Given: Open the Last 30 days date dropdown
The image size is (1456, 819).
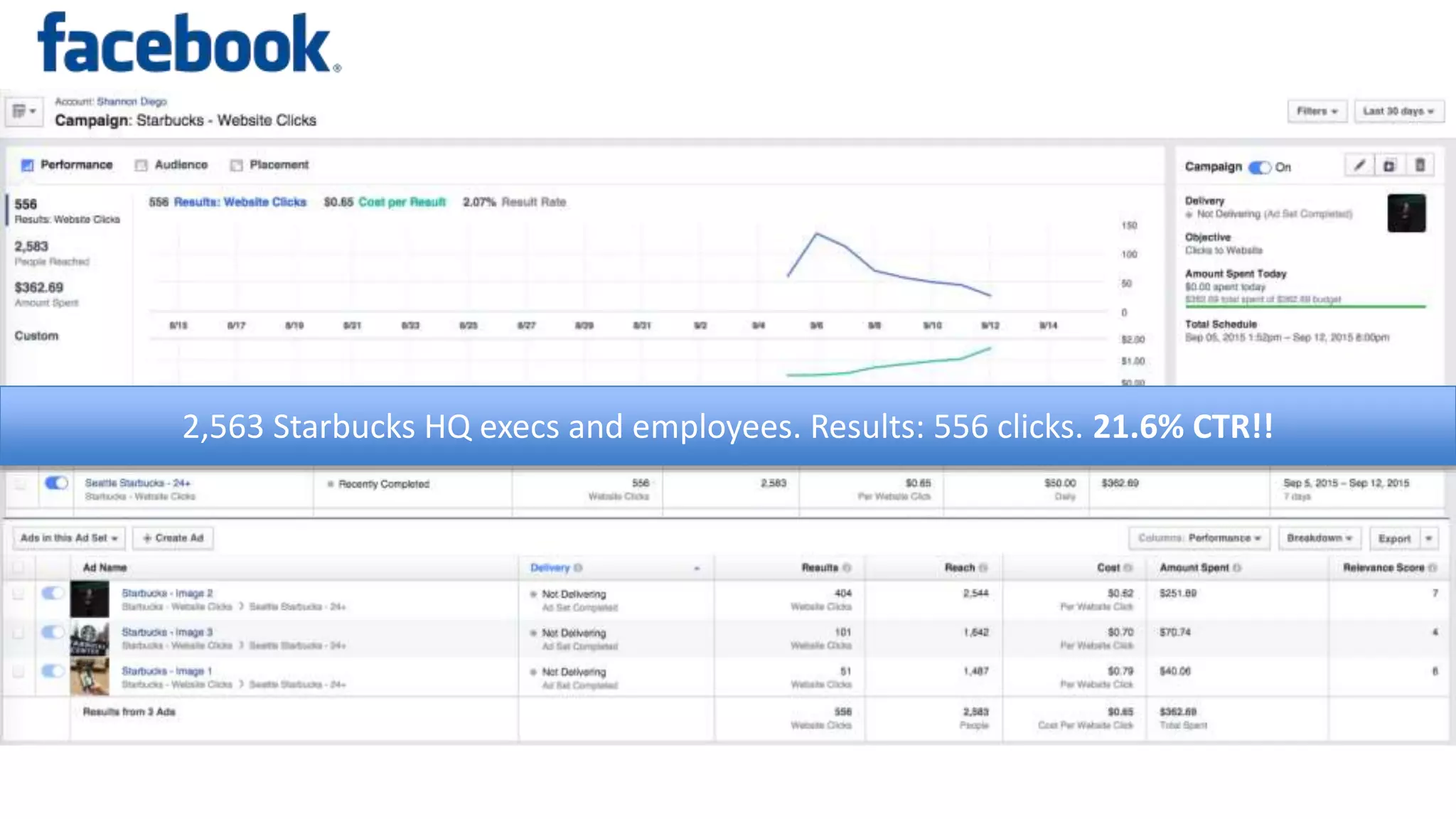Looking at the screenshot, I should (x=1398, y=111).
